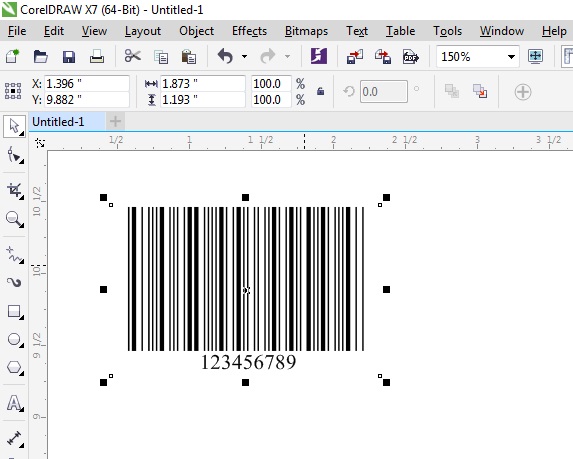
Task: Select the Freehand tool
Action: (15, 255)
